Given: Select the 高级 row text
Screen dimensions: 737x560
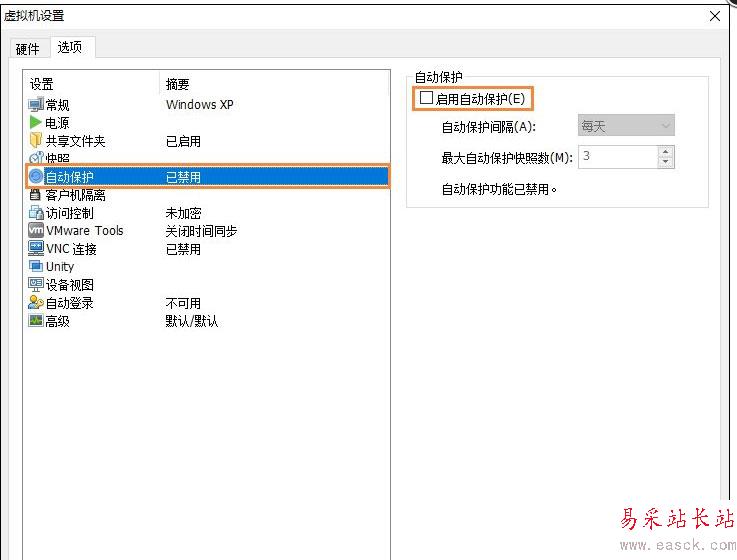Looking at the screenshot, I should click(x=57, y=321).
